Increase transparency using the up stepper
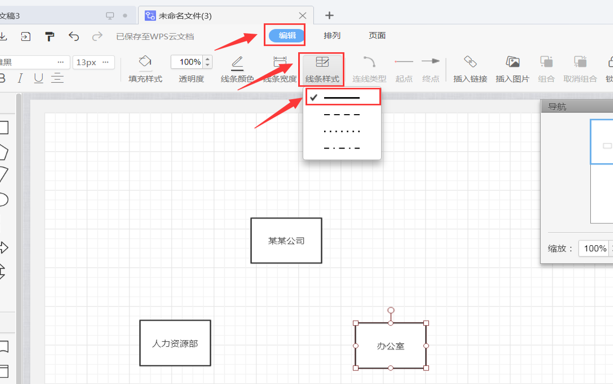The height and width of the screenshot is (387, 613). click(x=208, y=59)
